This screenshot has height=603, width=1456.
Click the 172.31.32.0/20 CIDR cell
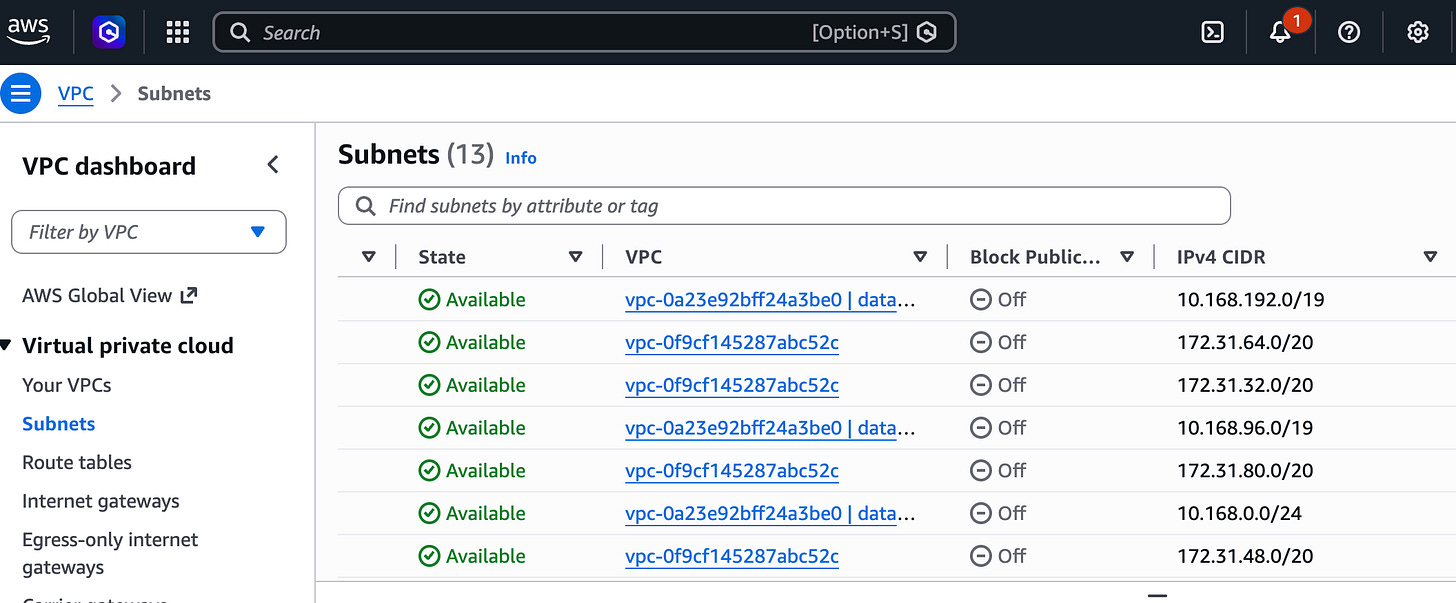[1245, 386]
